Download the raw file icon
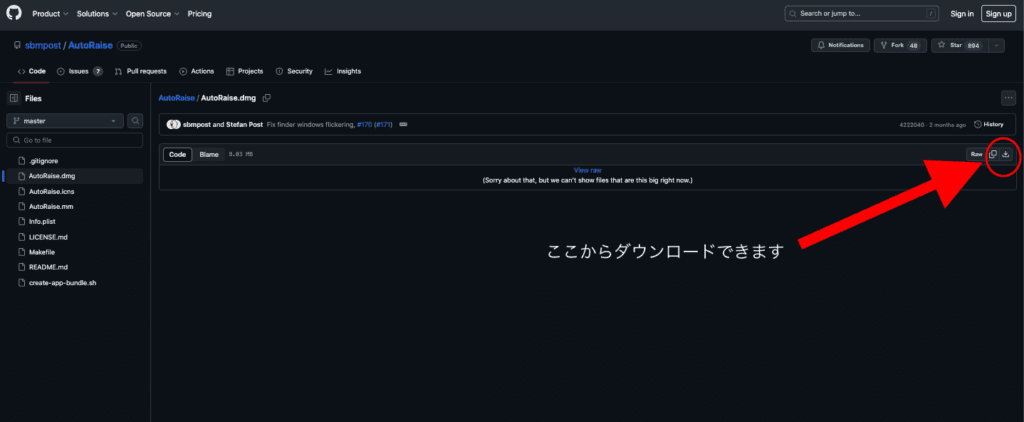1024x422 pixels. 1006,154
